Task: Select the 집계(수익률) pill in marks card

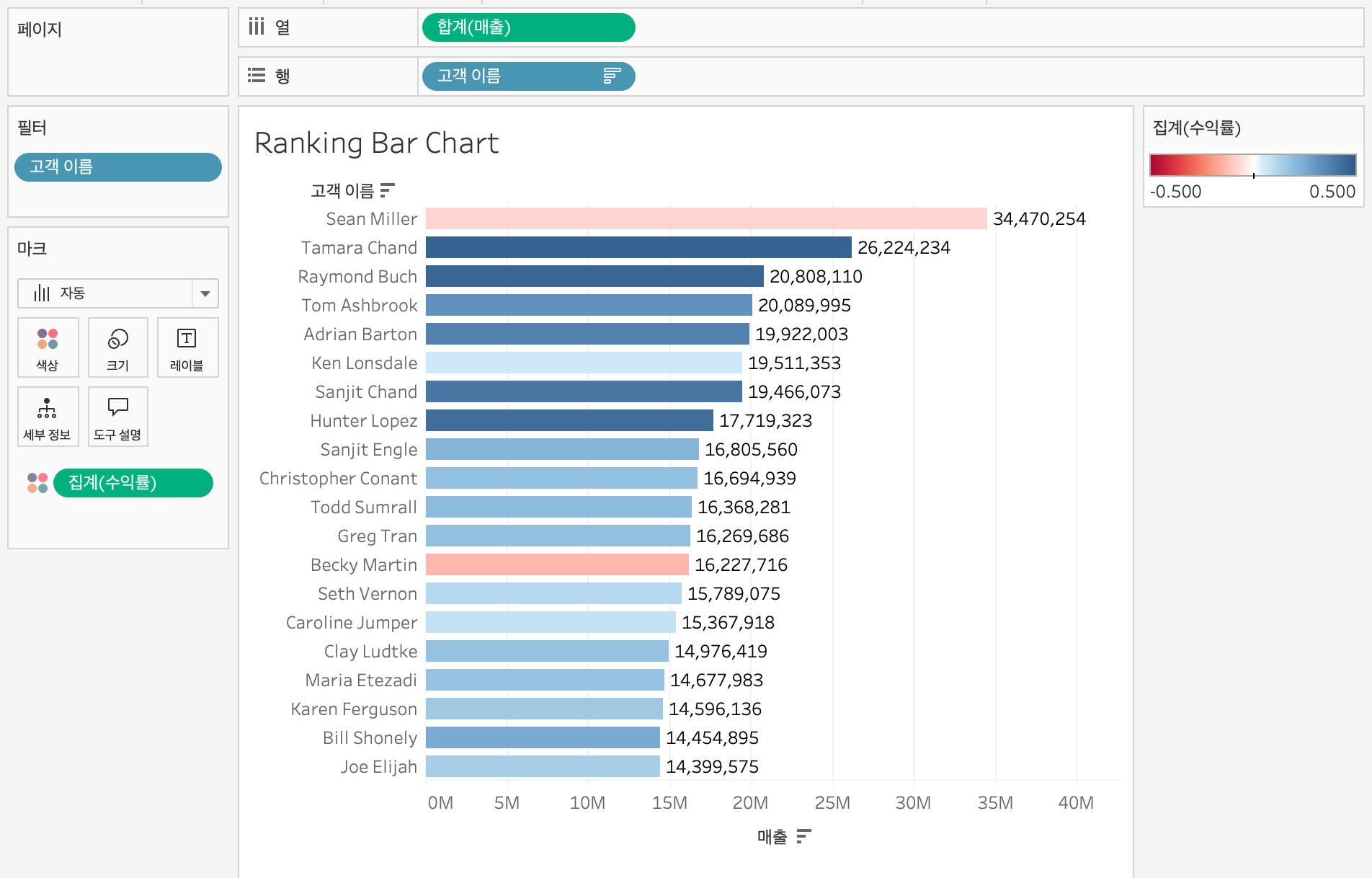Action: tap(133, 483)
